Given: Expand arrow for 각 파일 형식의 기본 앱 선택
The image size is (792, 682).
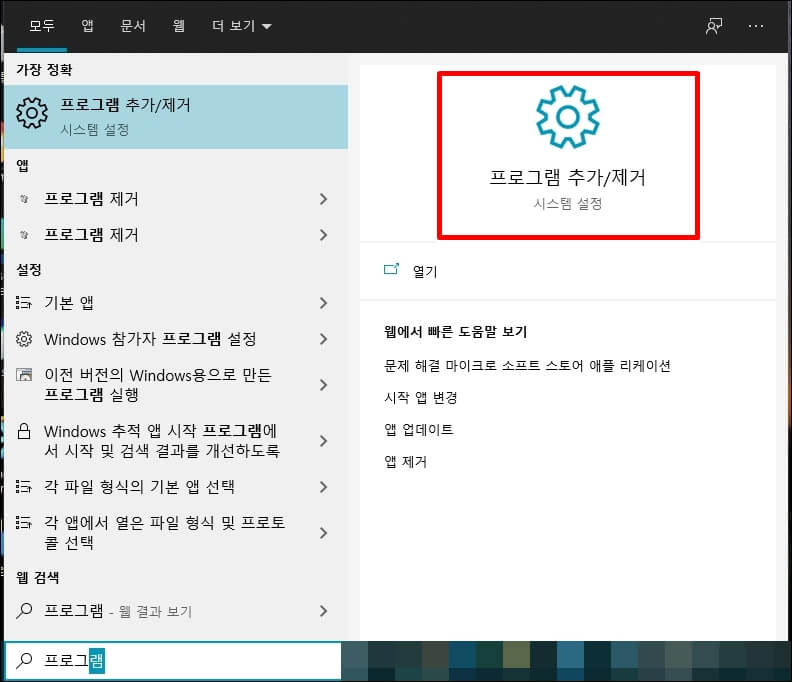Looking at the screenshot, I should [323, 487].
